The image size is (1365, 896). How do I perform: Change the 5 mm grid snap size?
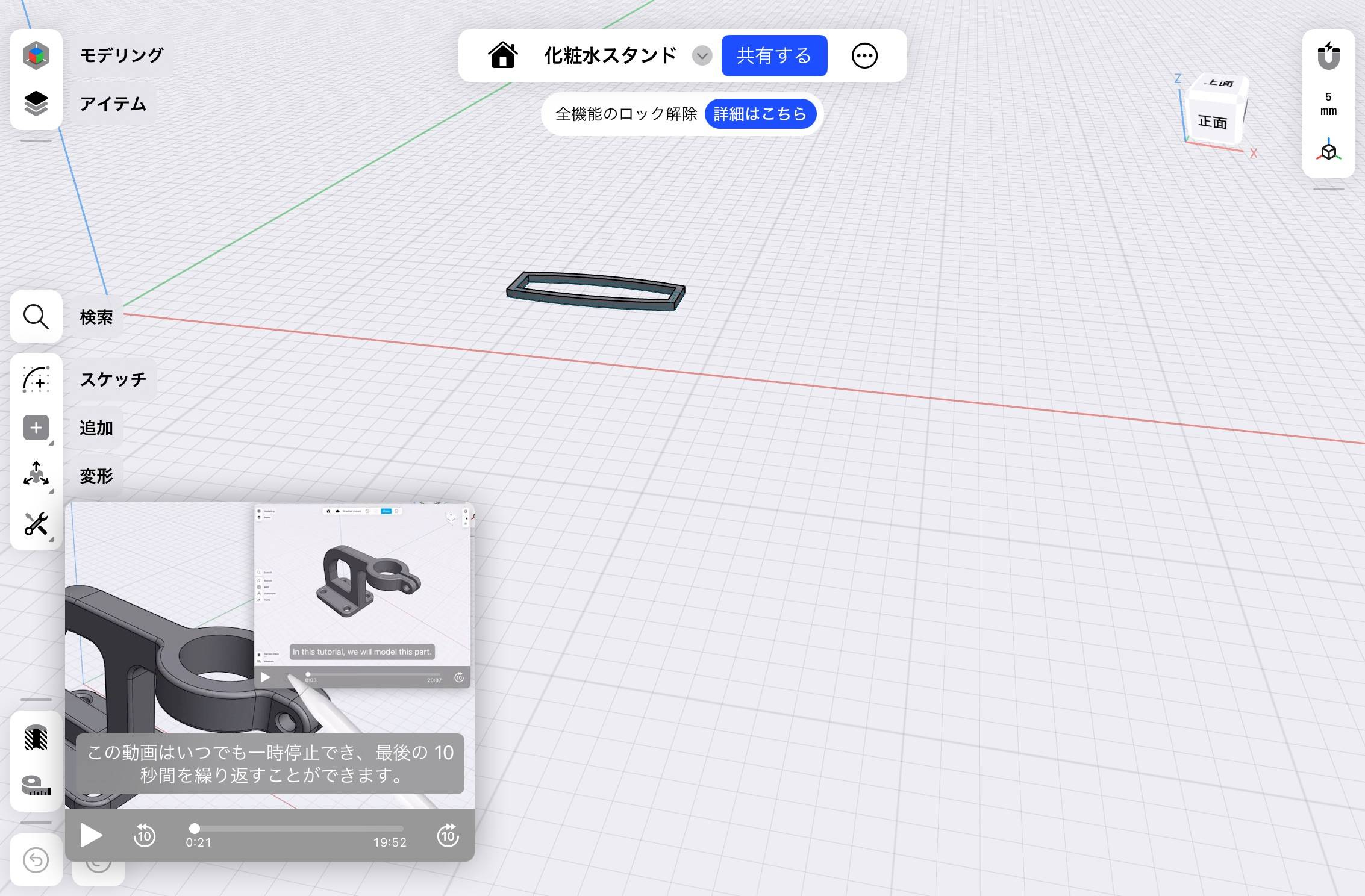[1328, 104]
